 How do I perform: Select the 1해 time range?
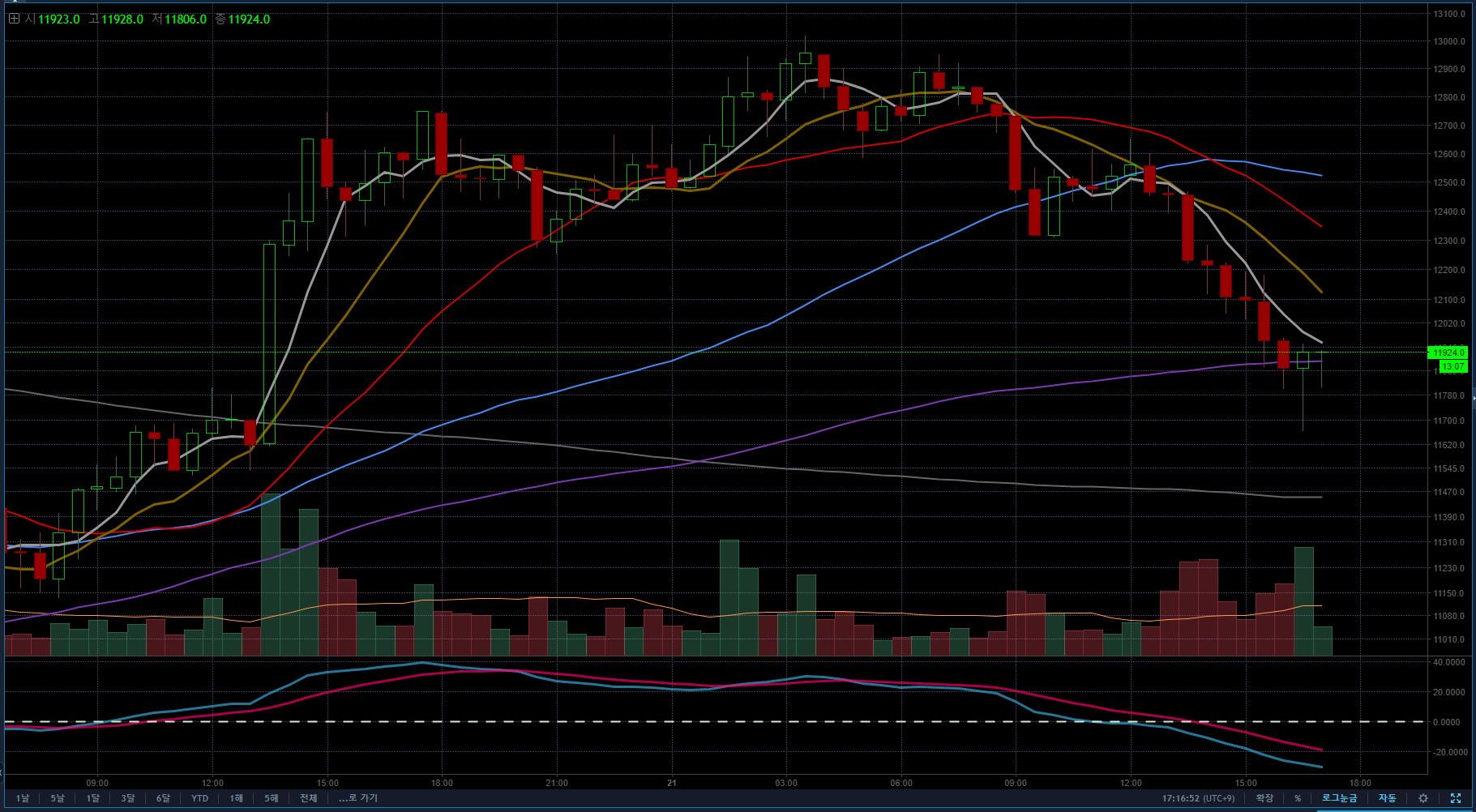[236, 798]
